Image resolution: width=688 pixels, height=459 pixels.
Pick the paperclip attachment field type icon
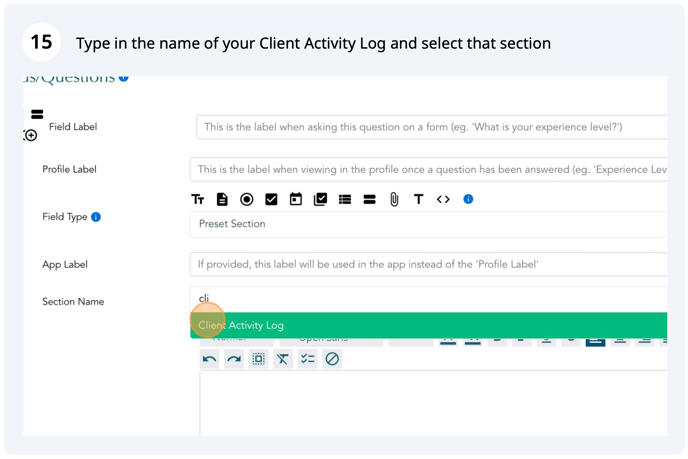pyautogui.click(x=394, y=200)
